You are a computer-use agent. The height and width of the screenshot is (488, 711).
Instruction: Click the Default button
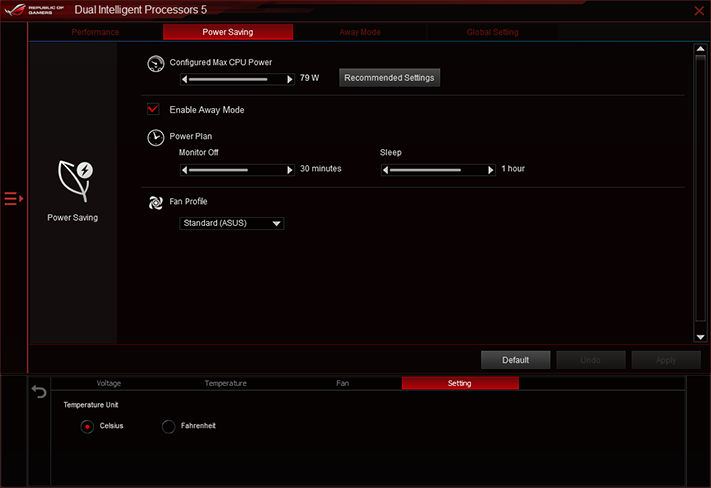pos(516,360)
